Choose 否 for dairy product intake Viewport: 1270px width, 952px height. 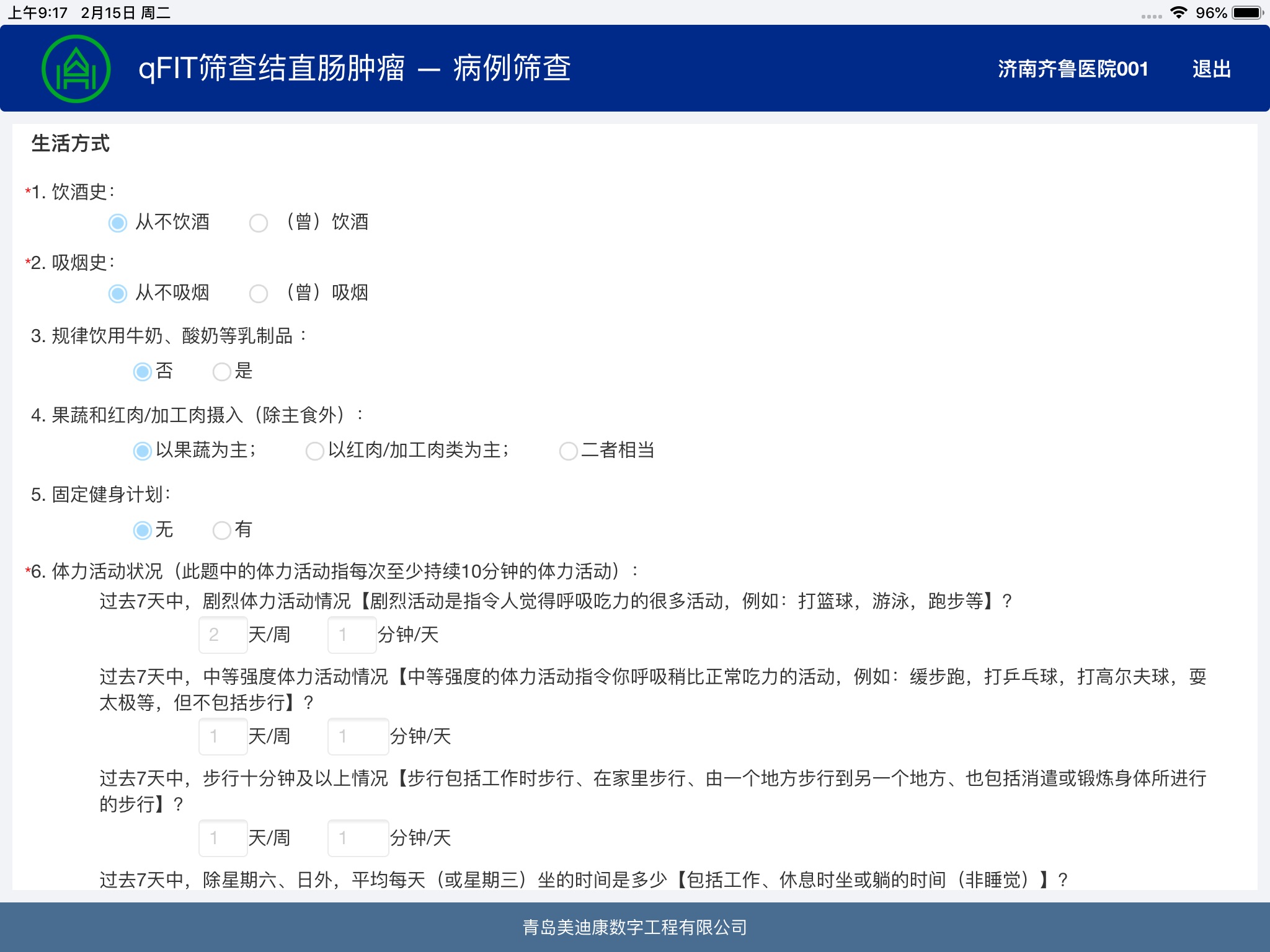143,372
